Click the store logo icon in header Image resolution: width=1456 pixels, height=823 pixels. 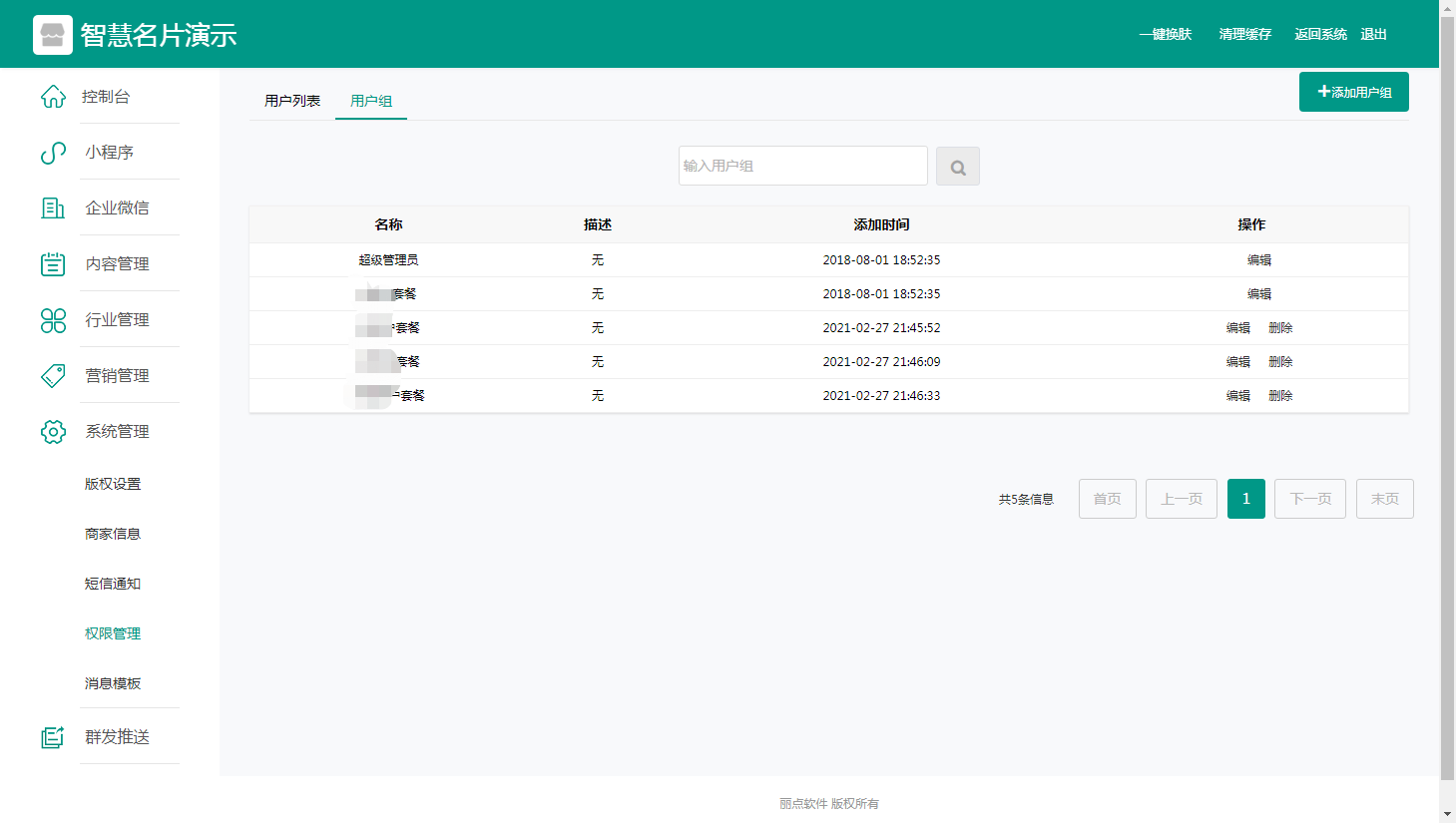[53, 35]
